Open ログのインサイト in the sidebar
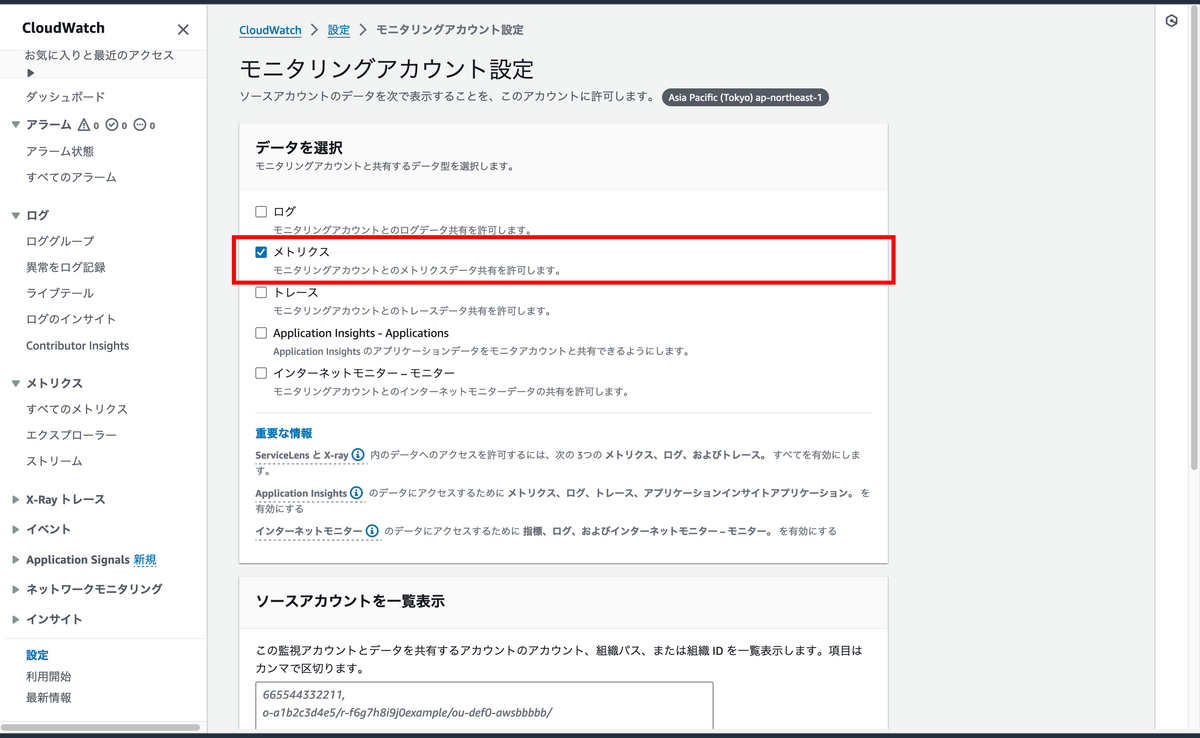This screenshot has width=1200, height=738. (x=71, y=319)
